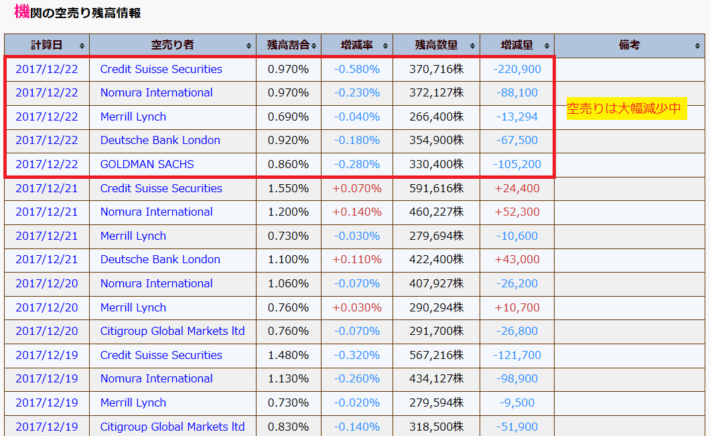Sort by the 増減量 column arrow icon

(547, 46)
